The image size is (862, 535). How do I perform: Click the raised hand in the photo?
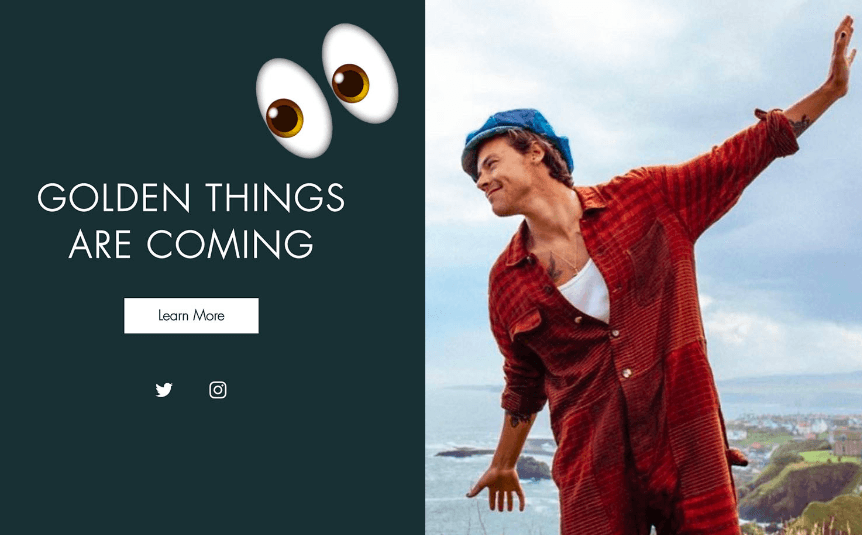point(842,57)
